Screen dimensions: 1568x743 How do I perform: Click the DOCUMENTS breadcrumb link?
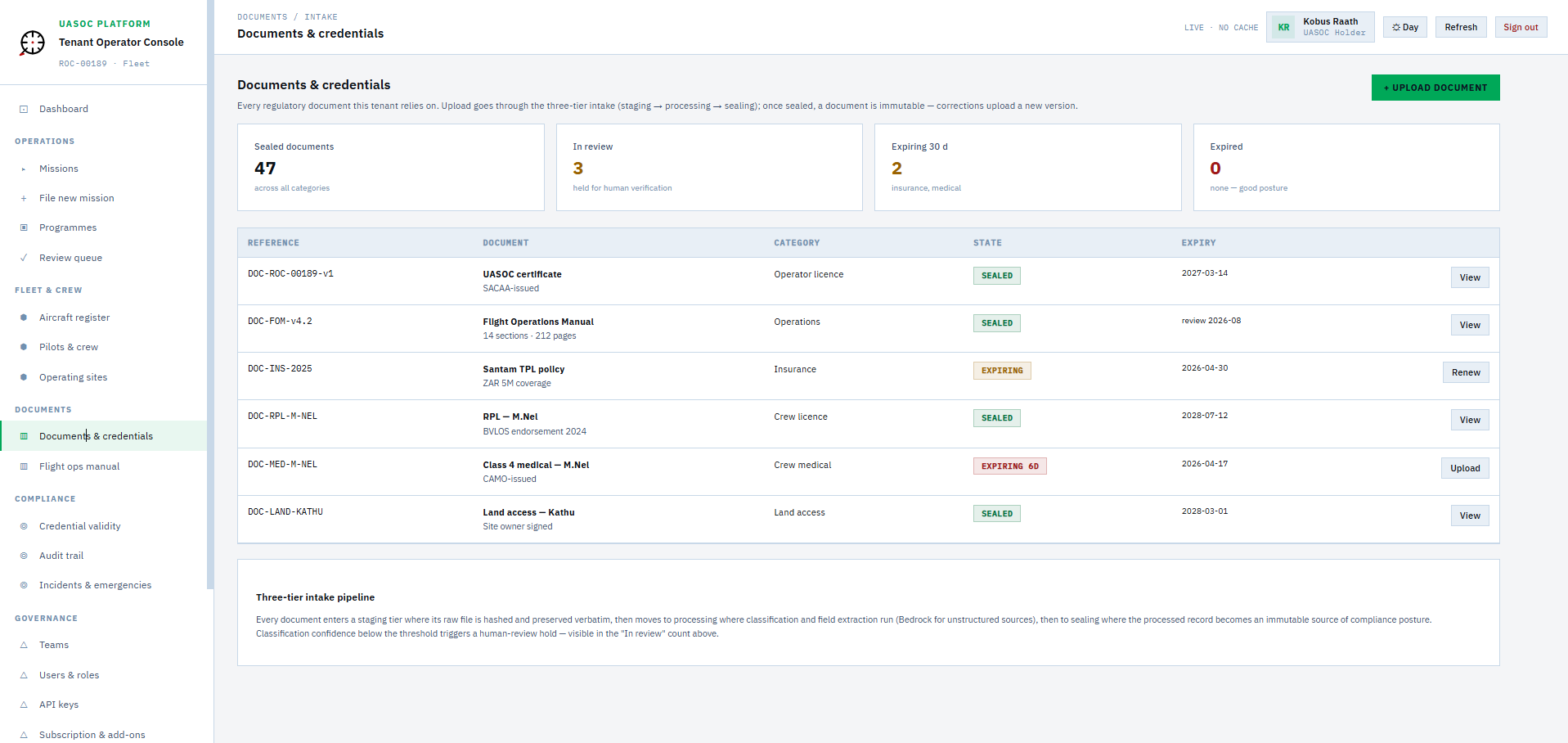pyautogui.click(x=262, y=16)
